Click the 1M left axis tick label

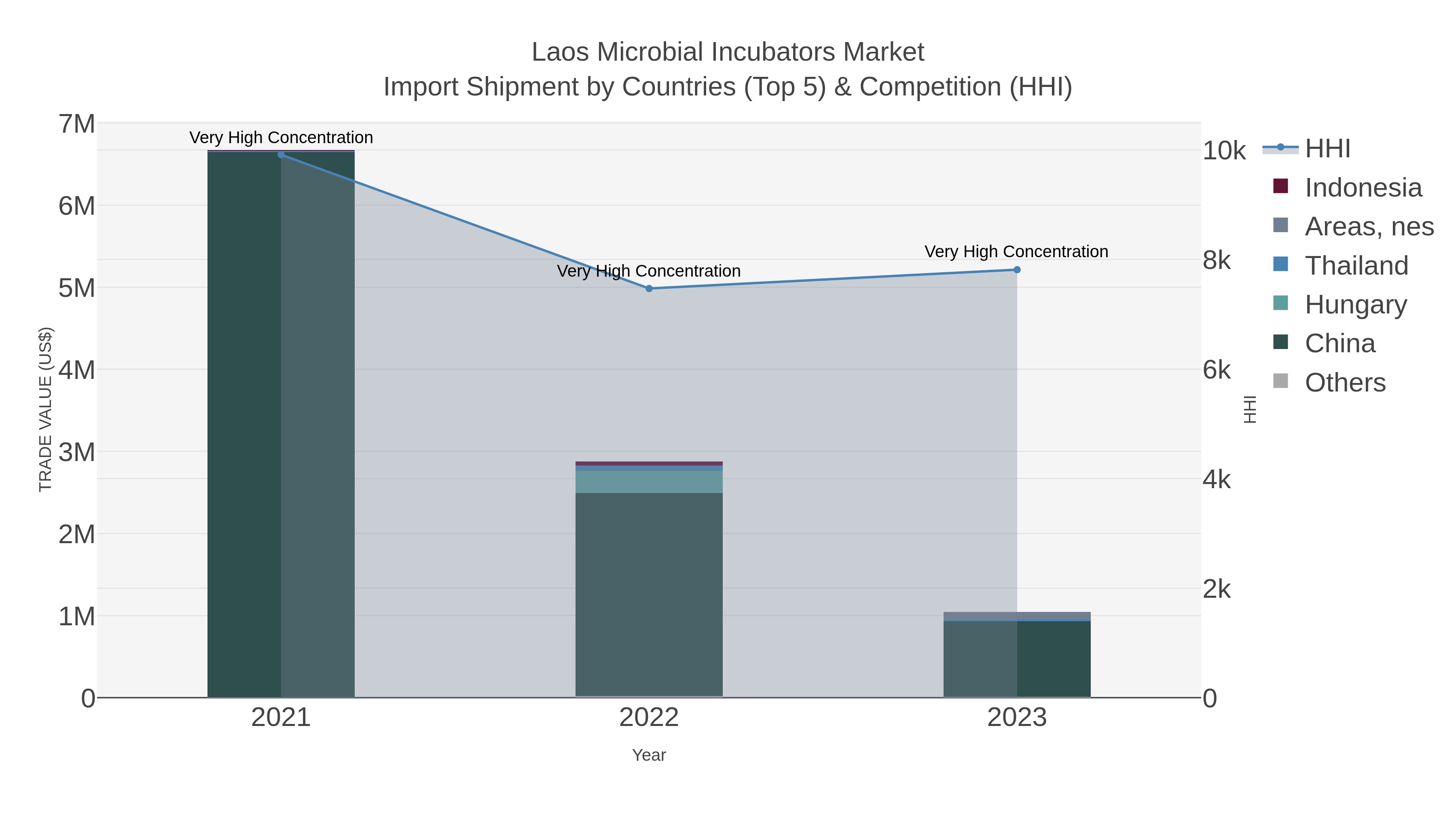tap(77, 616)
